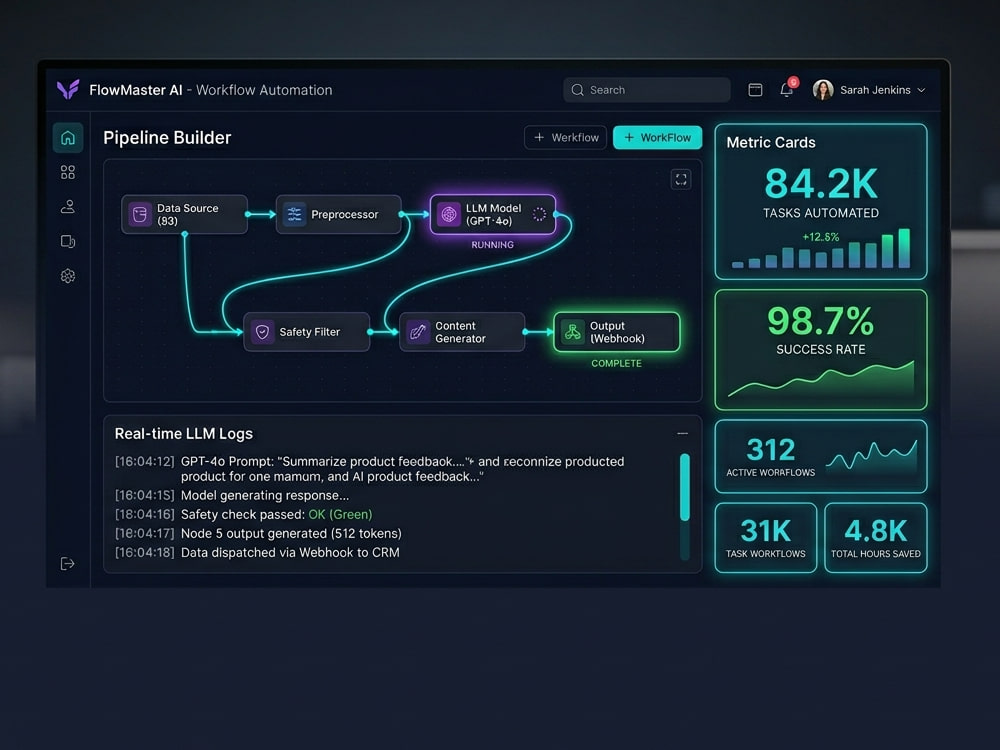Click the 'Data dispatched via Webhook' log line

point(257,553)
